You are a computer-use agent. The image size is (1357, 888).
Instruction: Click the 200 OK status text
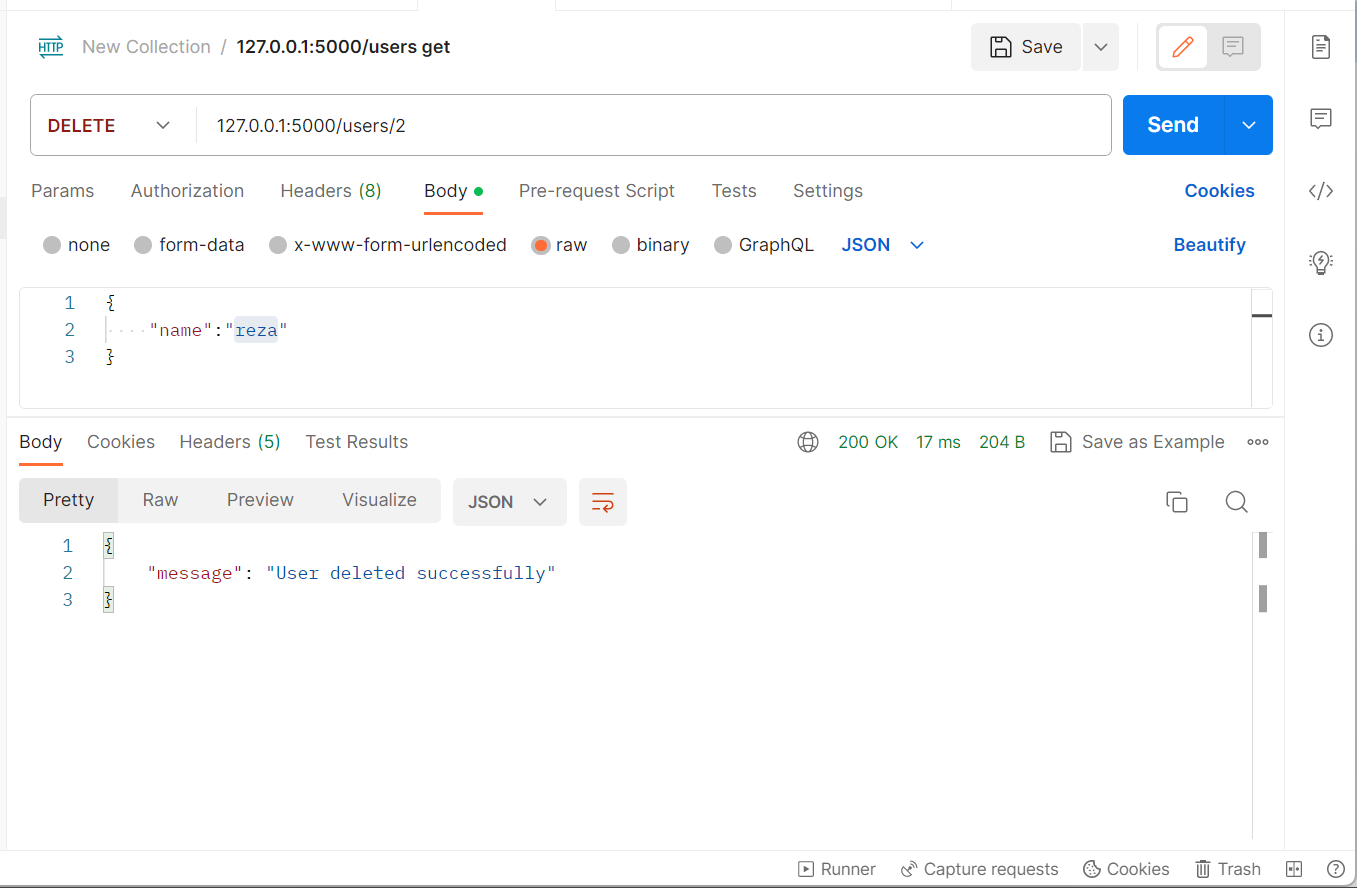868,442
